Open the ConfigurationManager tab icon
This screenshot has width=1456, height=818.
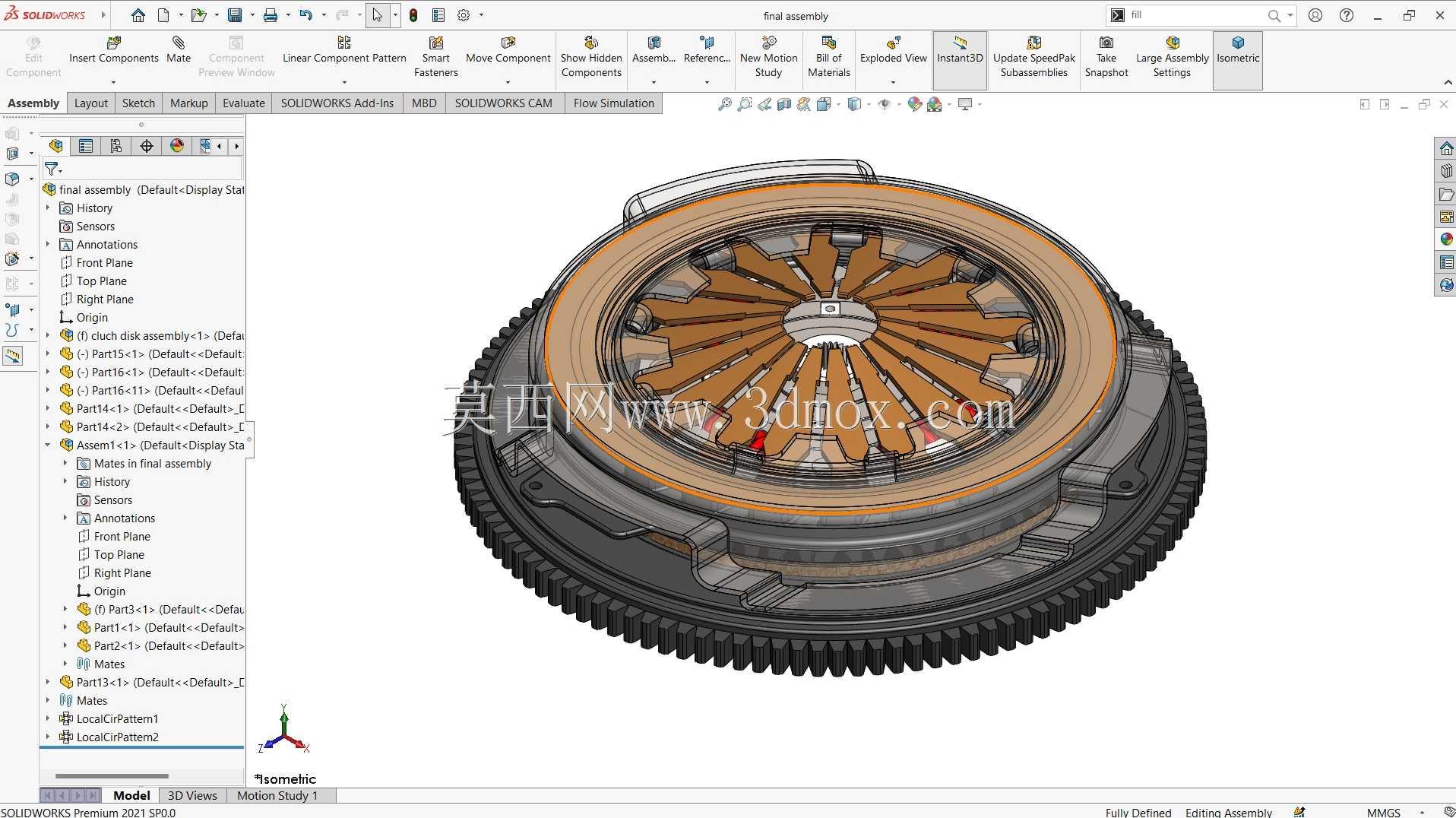tap(116, 146)
